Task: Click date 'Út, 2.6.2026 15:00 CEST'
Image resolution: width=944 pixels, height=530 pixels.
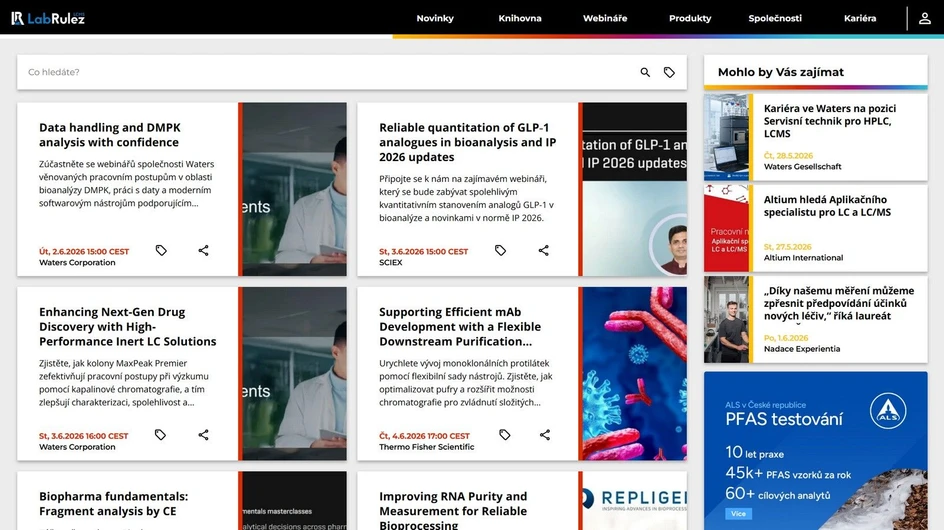Action: pyautogui.click(x=84, y=252)
